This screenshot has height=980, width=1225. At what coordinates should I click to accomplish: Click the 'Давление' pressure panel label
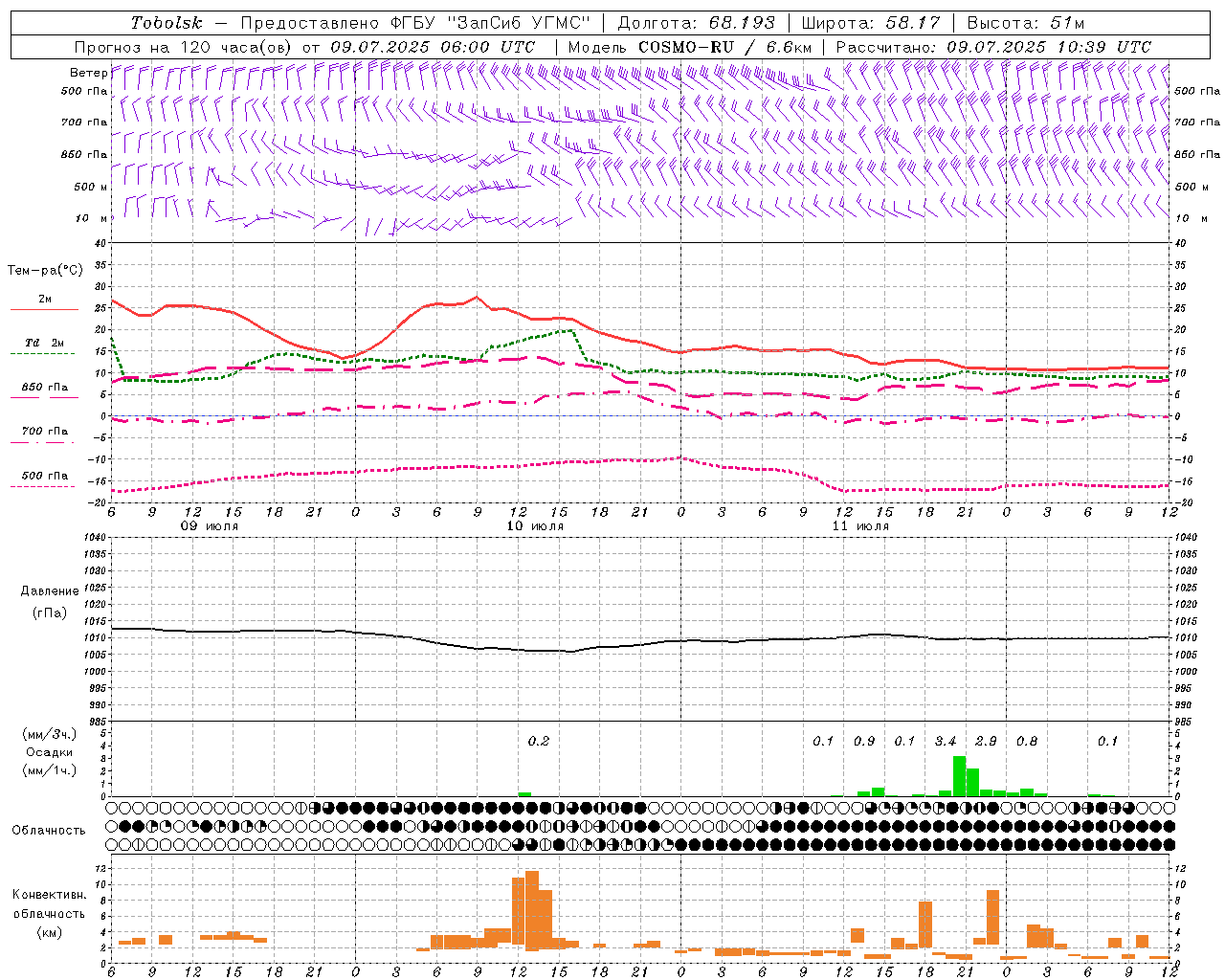[50, 590]
